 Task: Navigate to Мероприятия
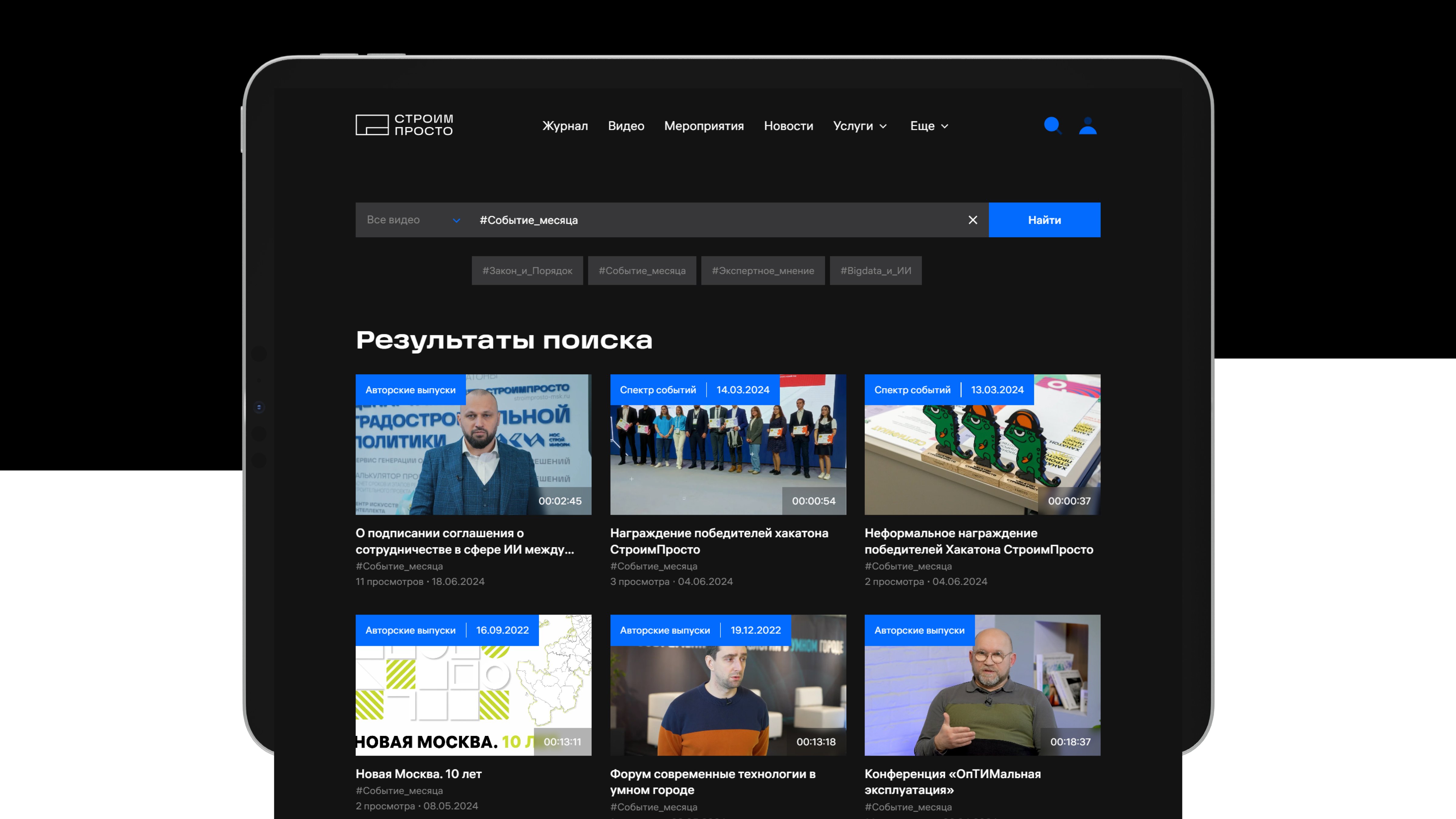704,126
